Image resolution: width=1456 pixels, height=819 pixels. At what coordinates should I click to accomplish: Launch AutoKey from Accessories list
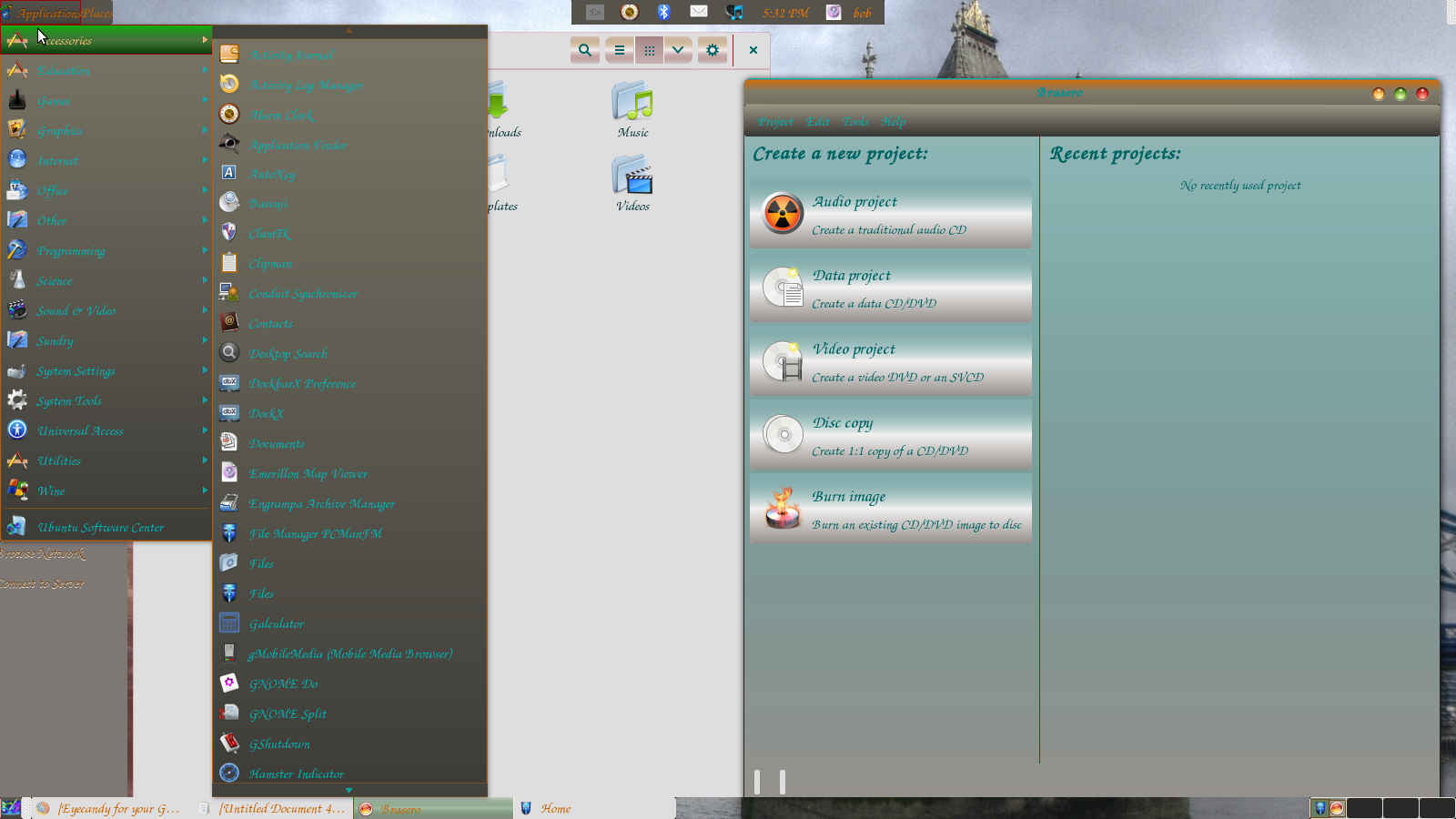coord(349,174)
